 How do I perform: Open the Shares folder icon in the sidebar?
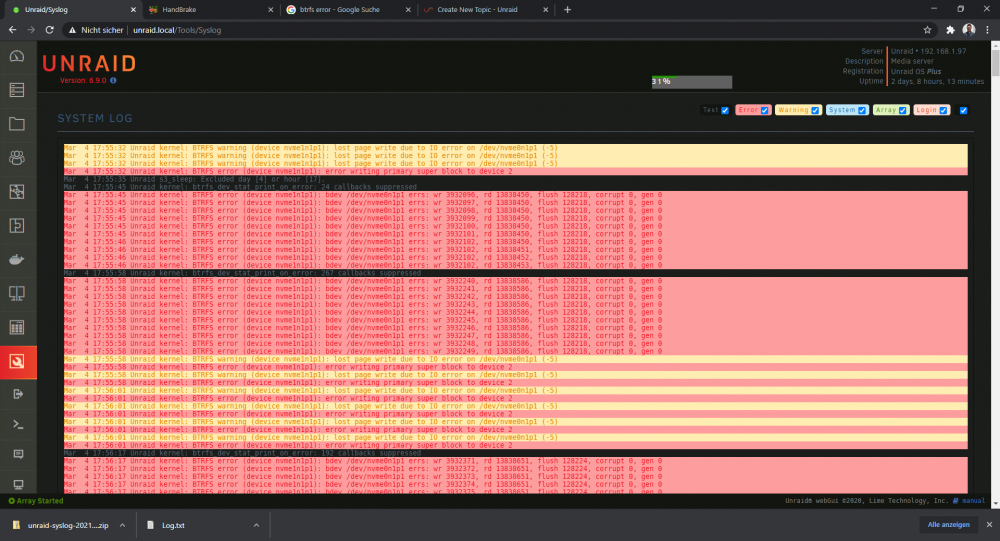click(x=17, y=124)
